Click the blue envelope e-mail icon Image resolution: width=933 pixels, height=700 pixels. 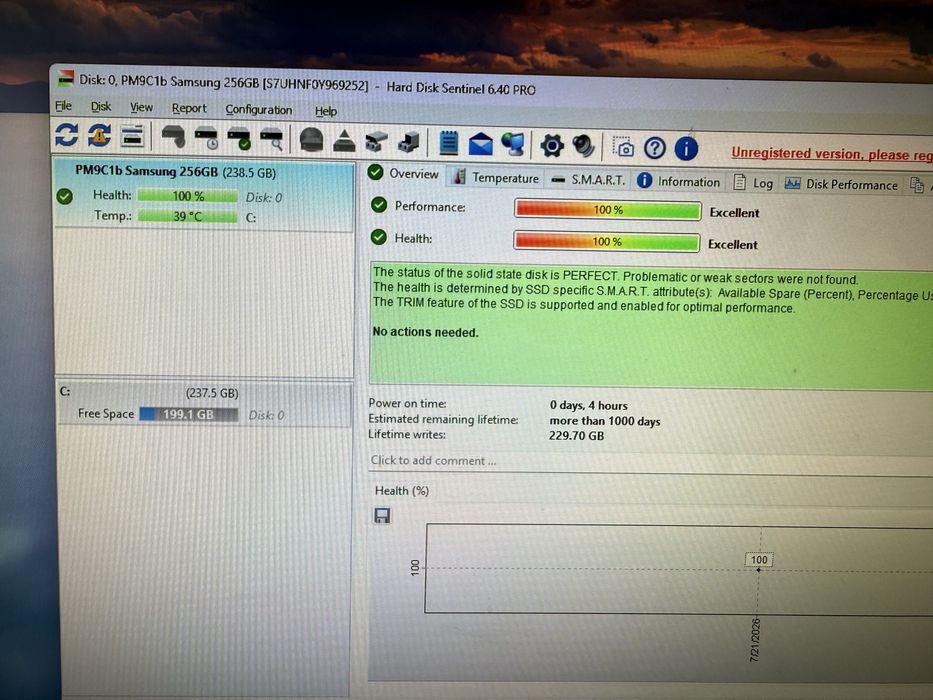point(481,144)
